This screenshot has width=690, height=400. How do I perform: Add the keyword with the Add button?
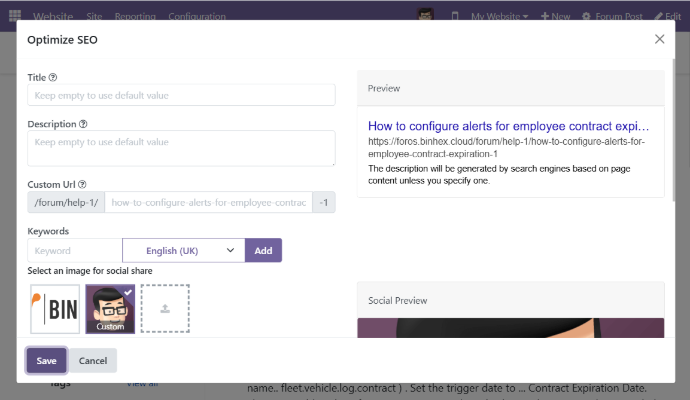click(x=263, y=250)
